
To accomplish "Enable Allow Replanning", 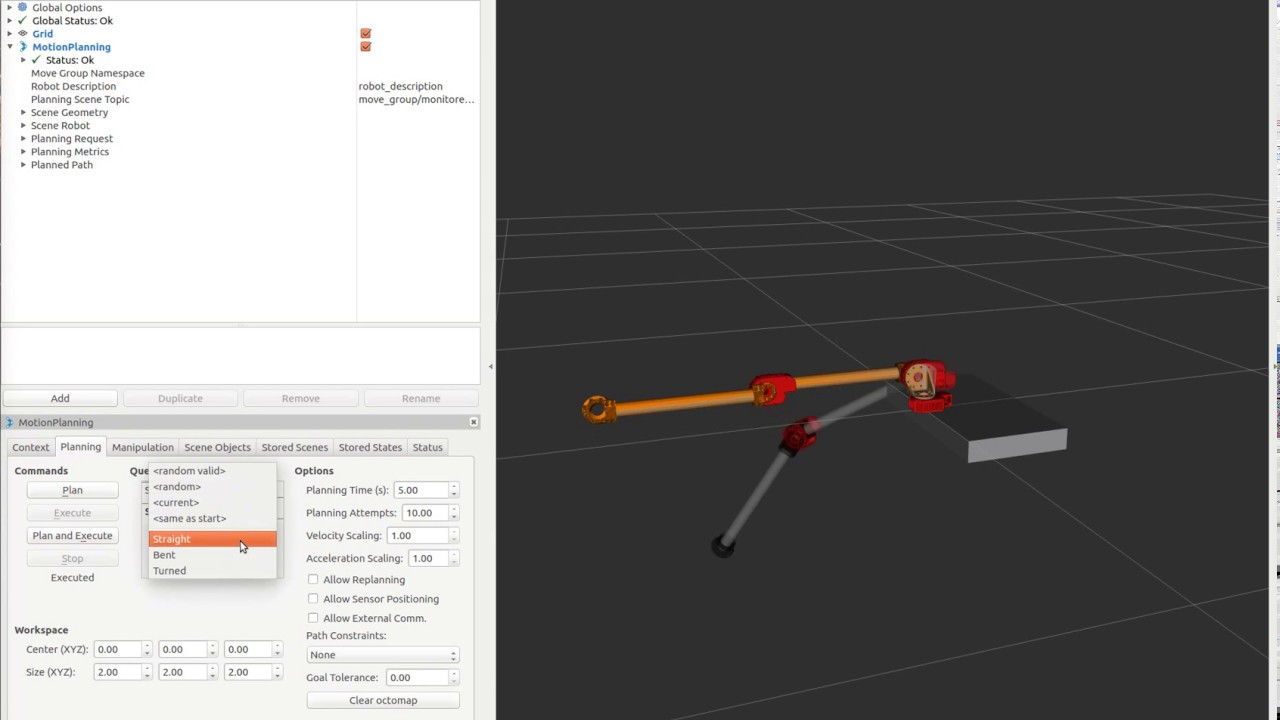I will click(313, 580).
